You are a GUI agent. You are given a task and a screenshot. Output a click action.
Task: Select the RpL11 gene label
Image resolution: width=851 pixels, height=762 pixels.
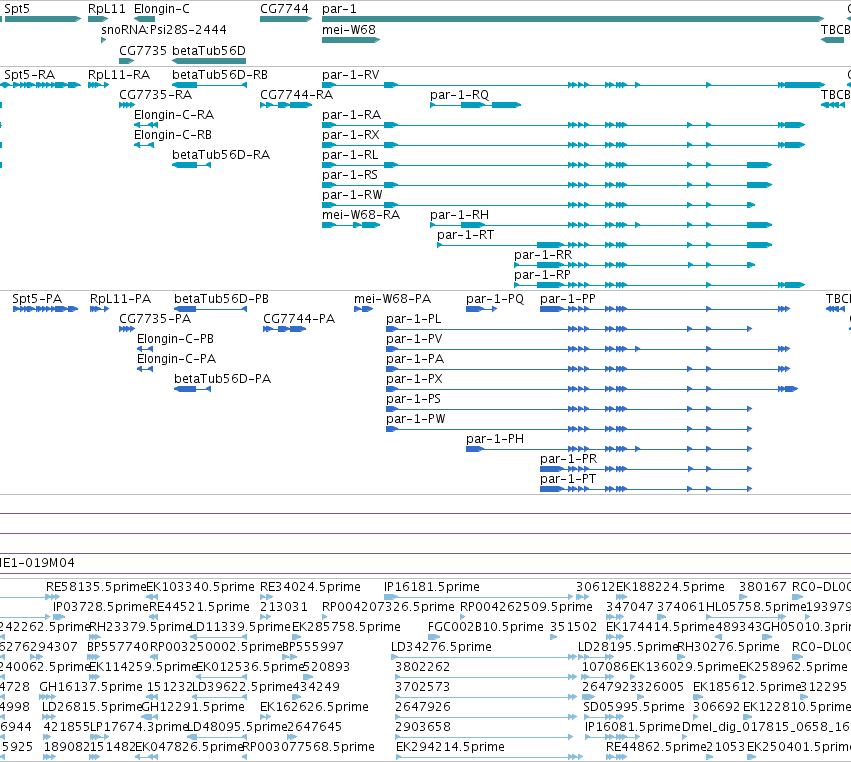click(x=107, y=9)
